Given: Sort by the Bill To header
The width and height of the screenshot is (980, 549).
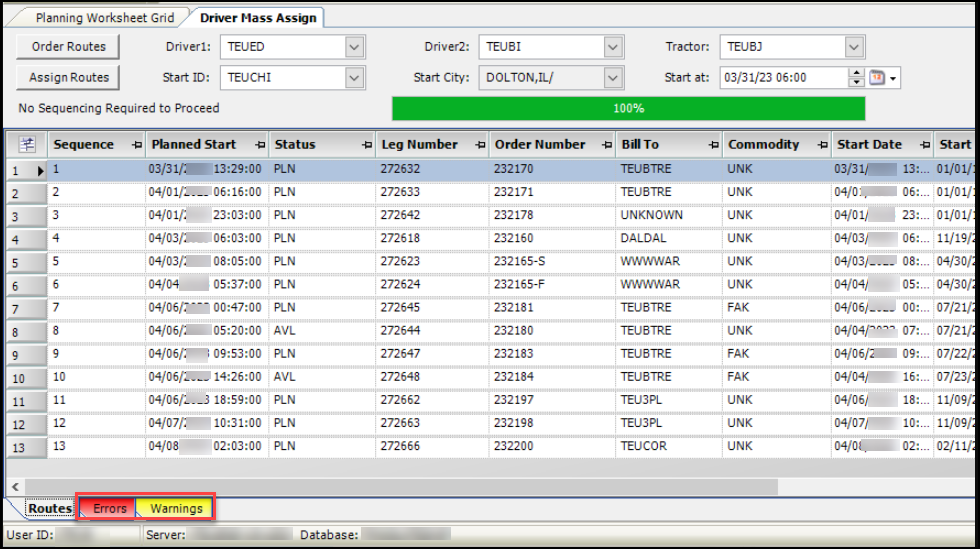Looking at the screenshot, I should coord(640,144).
